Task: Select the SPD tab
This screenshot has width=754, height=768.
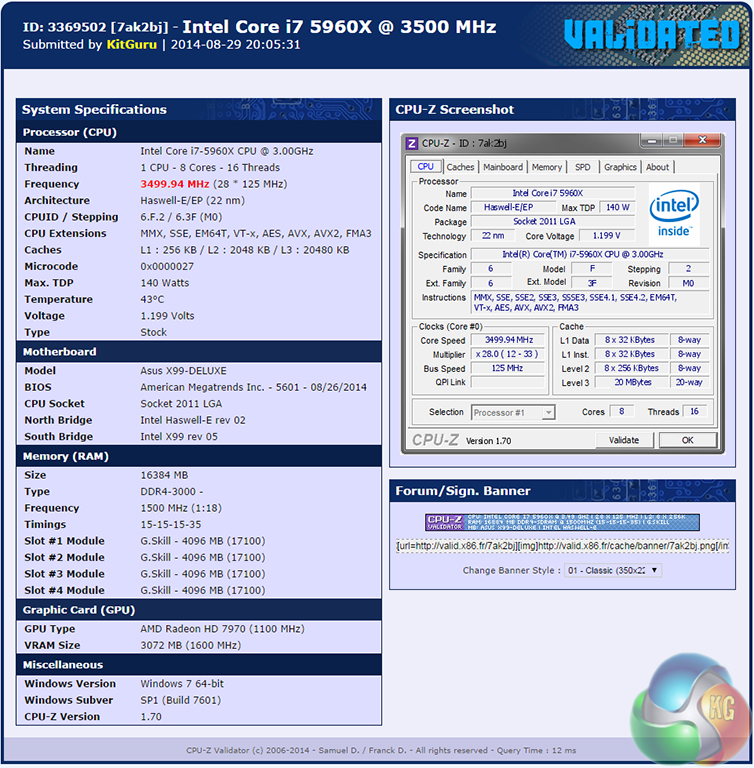Action: point(583,167)
